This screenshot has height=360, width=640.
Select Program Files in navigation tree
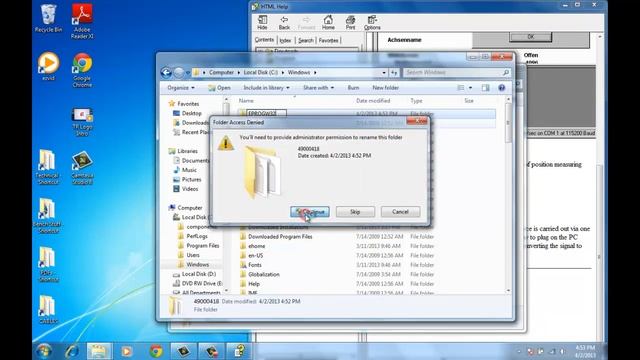[202, 246]
